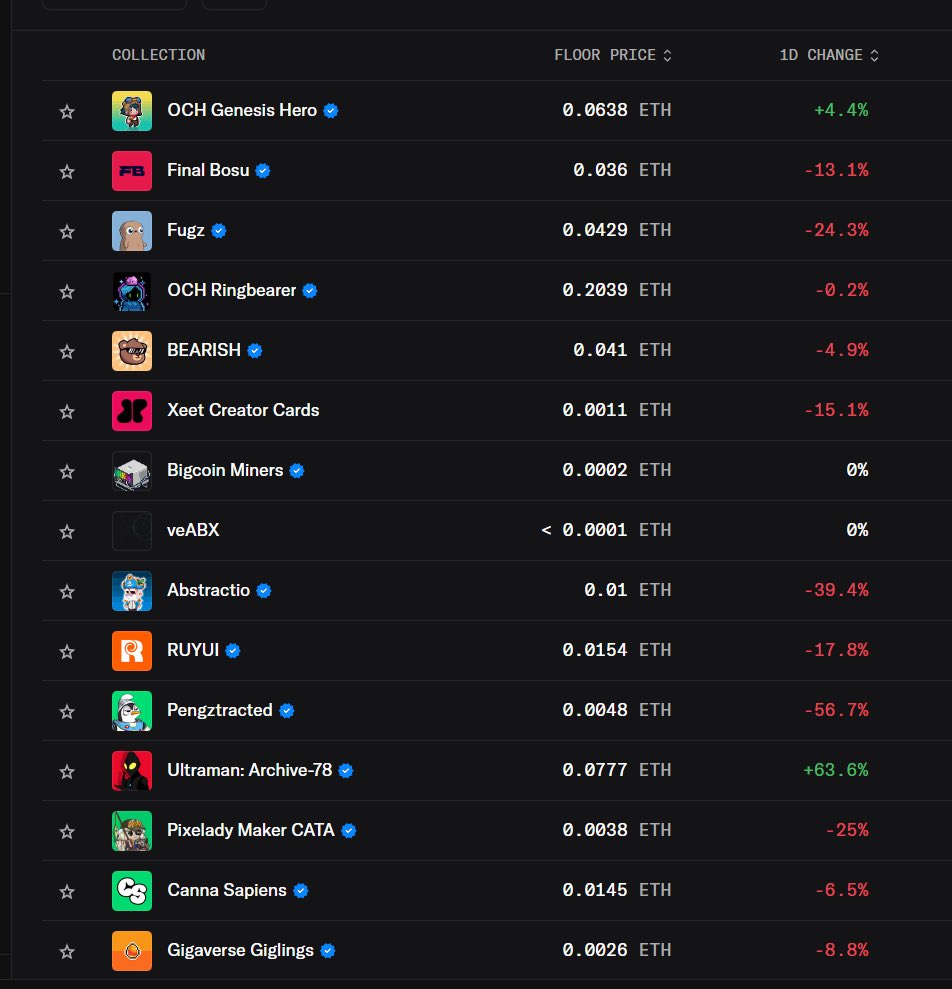Add BEARISH to watchlist via star

67,351
